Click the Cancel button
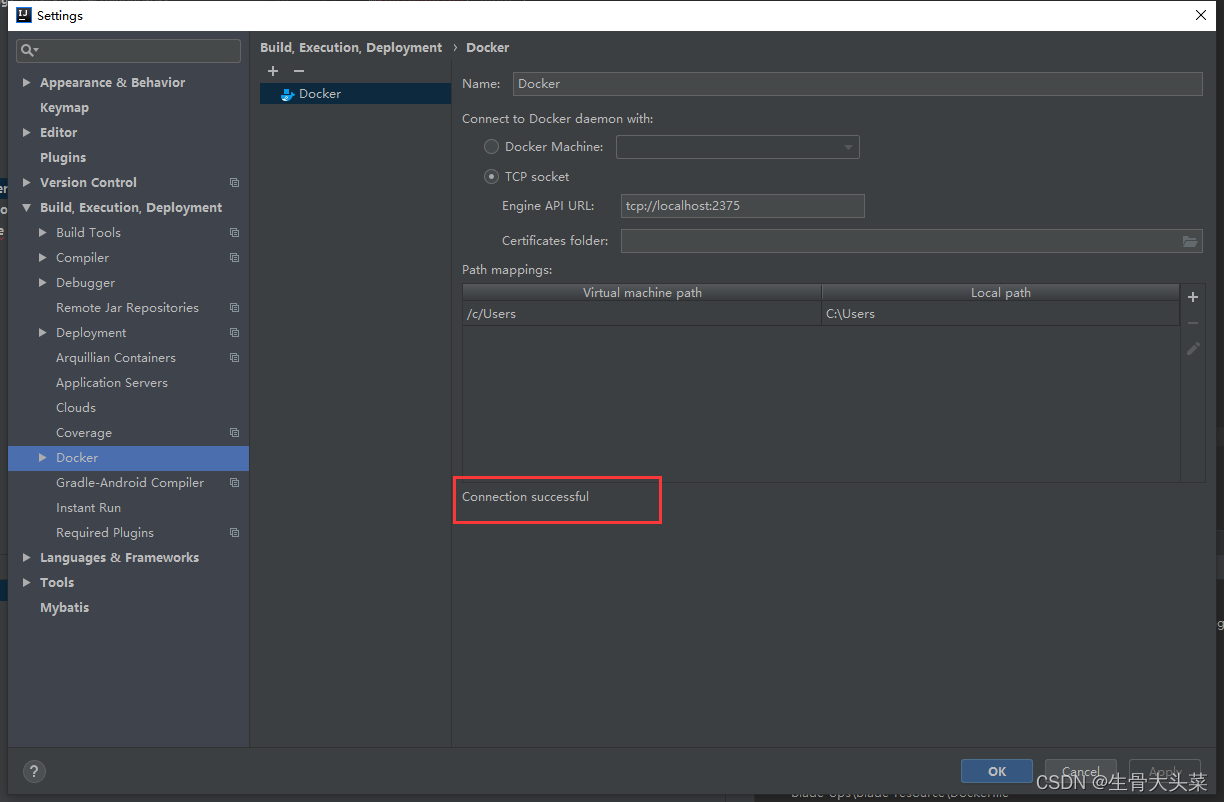1224x802 pixels. pos(1080,771)
